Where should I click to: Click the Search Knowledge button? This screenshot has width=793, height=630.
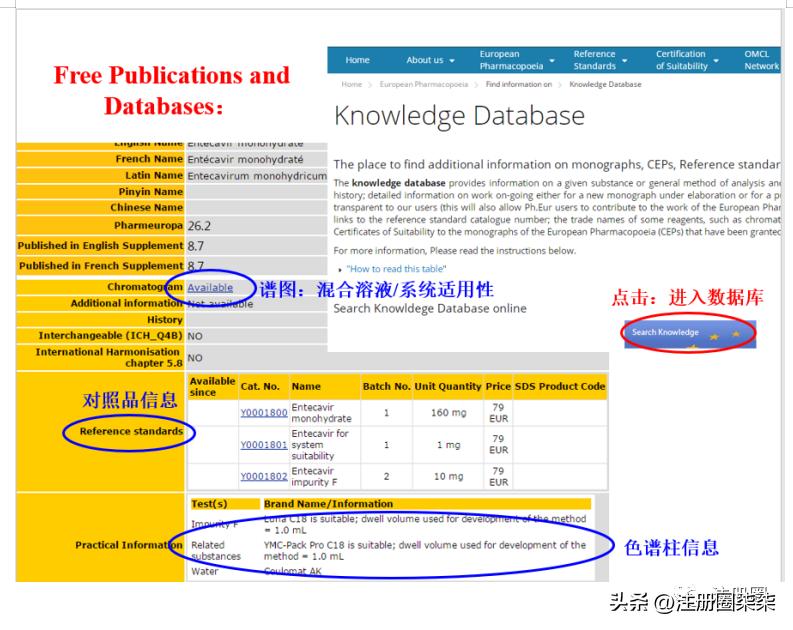click(690, 334)
